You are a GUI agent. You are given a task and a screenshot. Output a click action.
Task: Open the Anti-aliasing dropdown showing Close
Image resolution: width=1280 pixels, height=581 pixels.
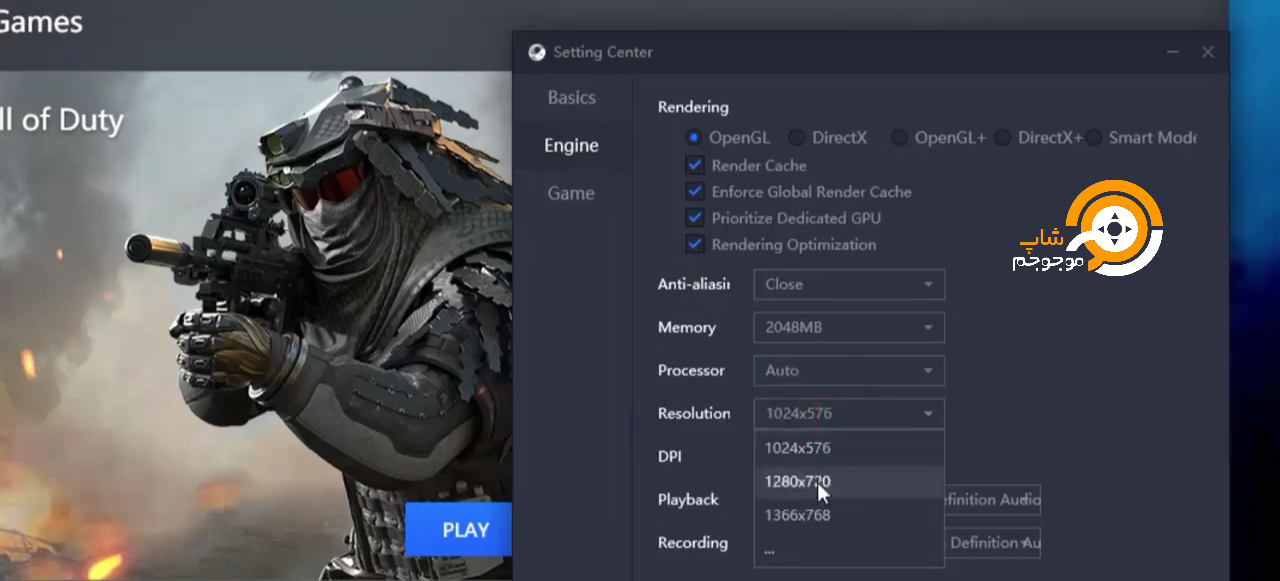tap(849, 284)
